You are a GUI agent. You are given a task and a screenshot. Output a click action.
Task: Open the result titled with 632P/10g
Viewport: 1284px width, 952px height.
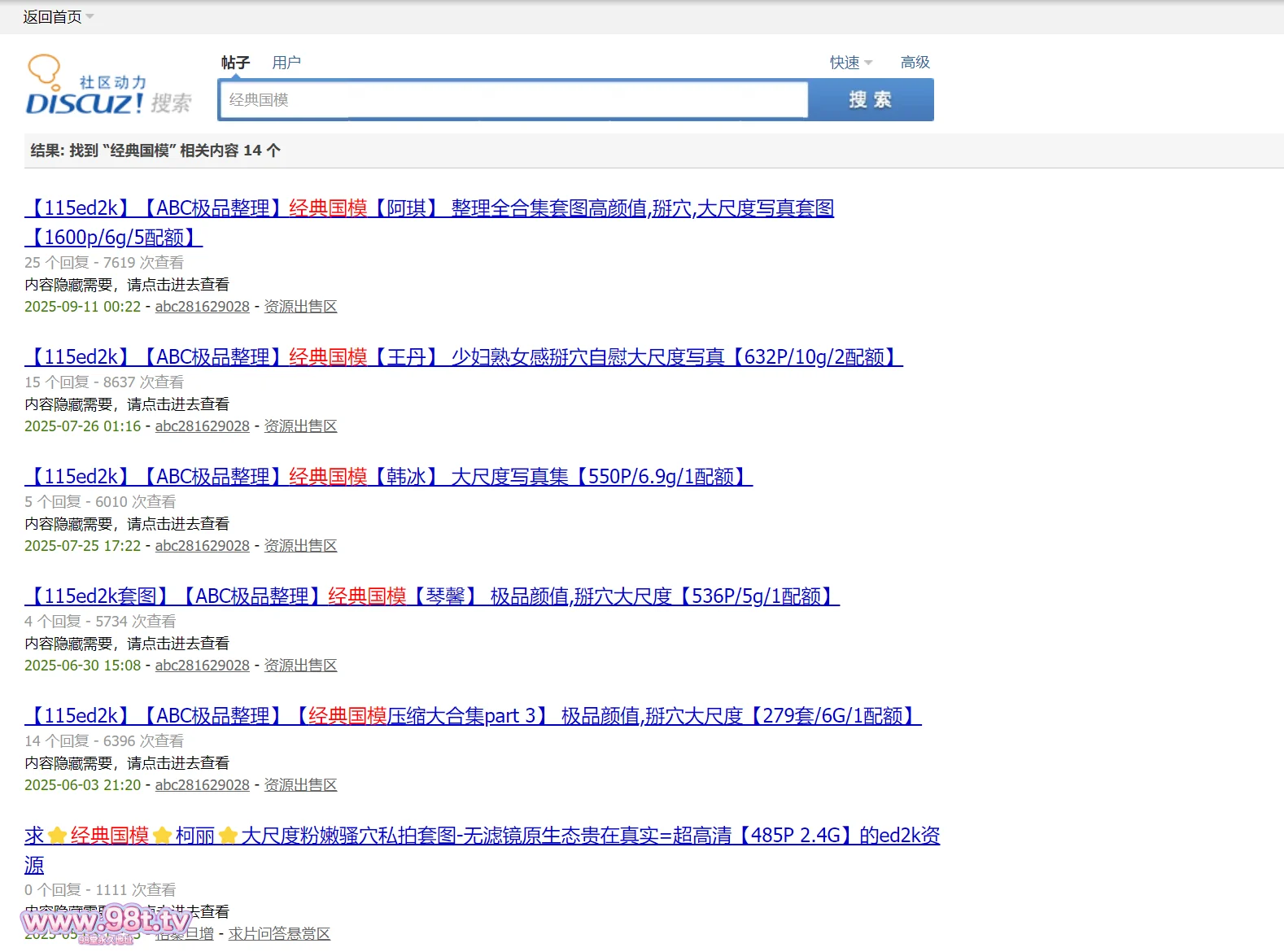point(464,357)
